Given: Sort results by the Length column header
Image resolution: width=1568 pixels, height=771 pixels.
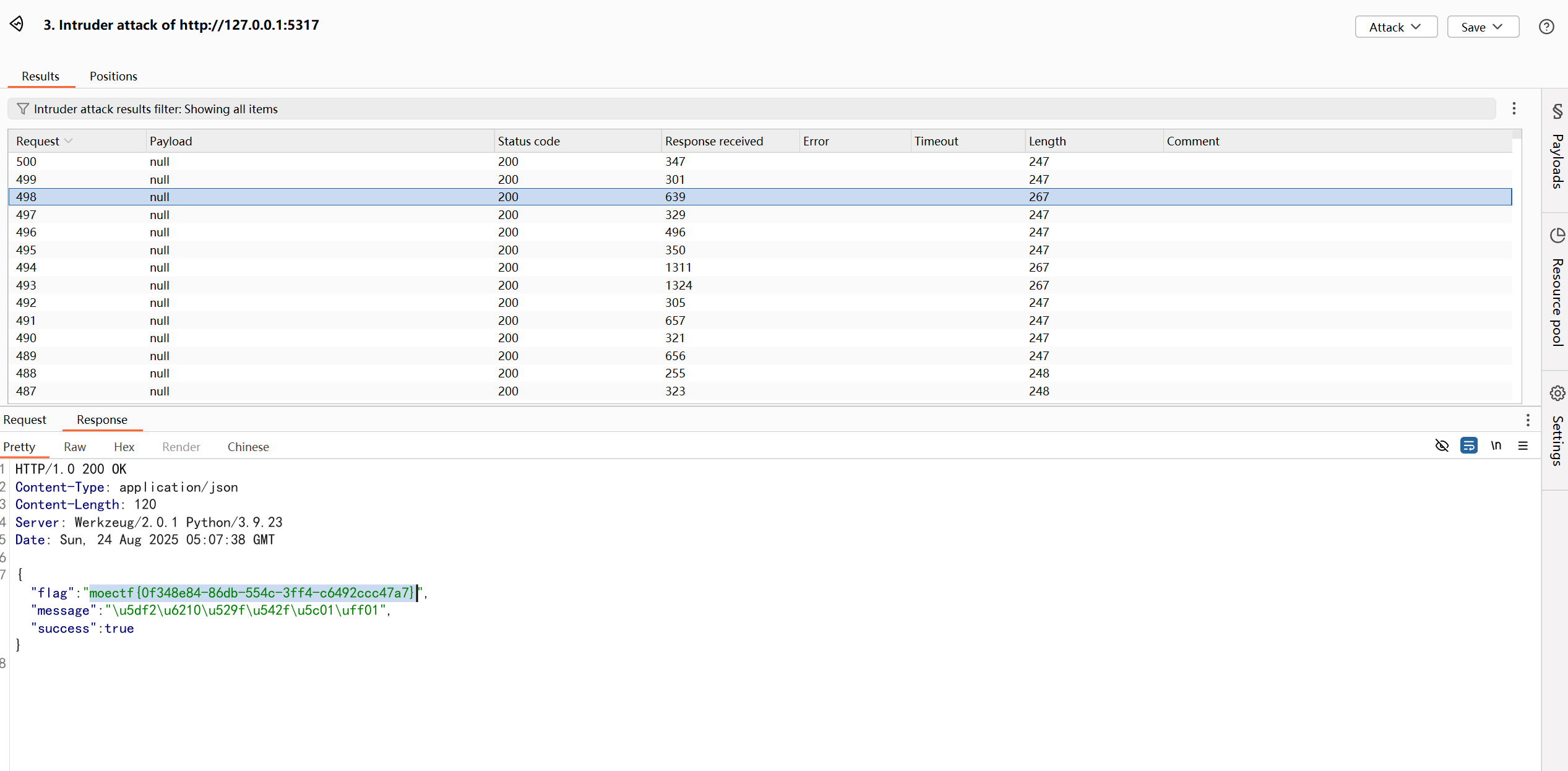Looking at the screenshot, I should (x=1047, y=141).
